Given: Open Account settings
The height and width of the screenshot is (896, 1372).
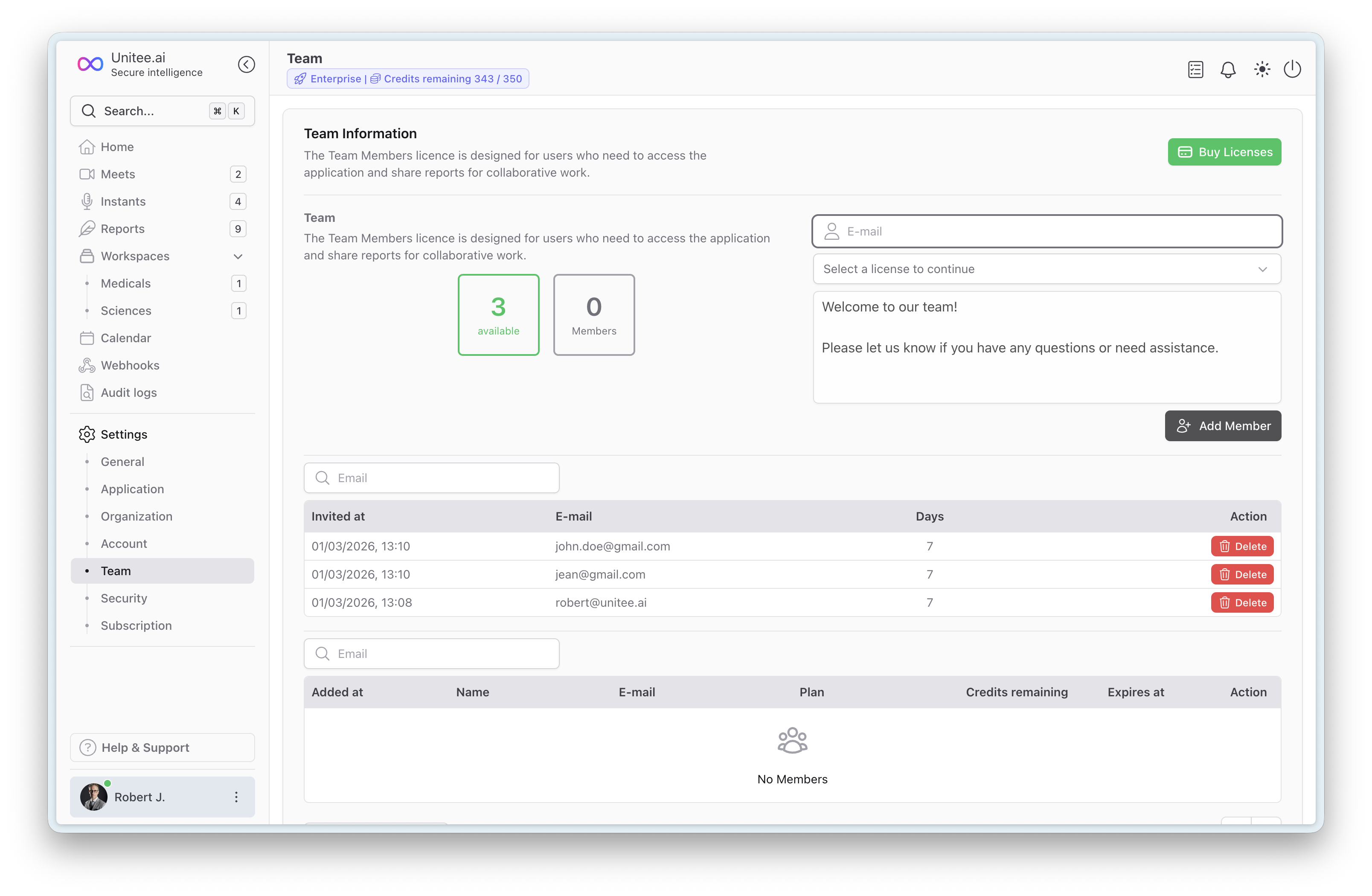Looking at the screenshot, I should point(162,544).
